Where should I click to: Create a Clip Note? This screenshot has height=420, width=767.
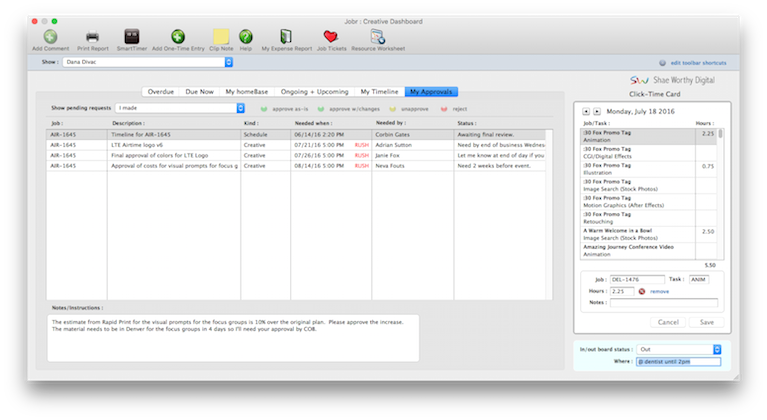220,37
